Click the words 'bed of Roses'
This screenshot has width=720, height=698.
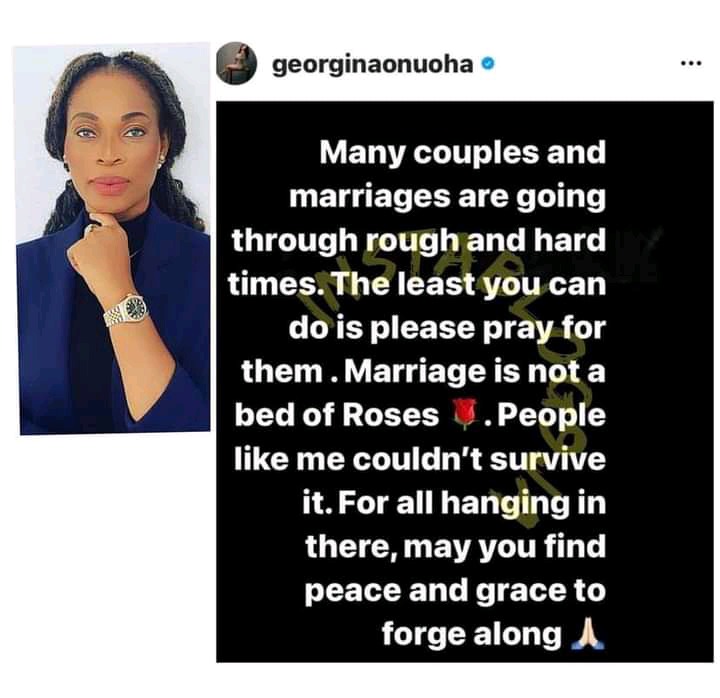(337, 415)
